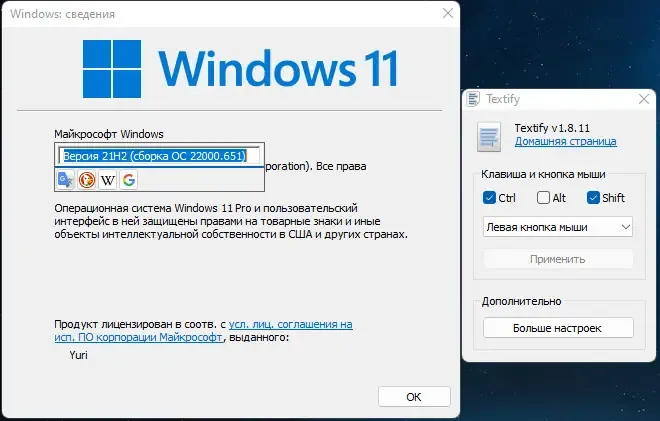
Task: Click the large Textify document icon
Action: [489, 137]
